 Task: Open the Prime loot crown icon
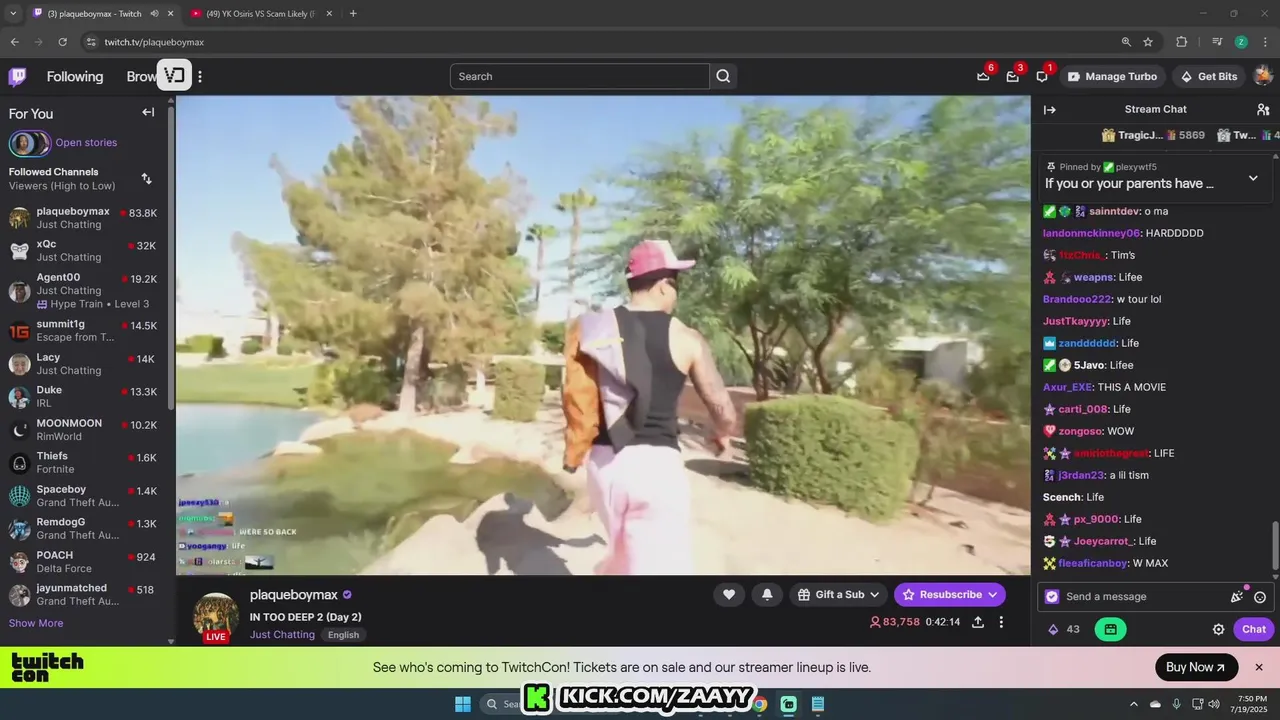coord(983,76)
